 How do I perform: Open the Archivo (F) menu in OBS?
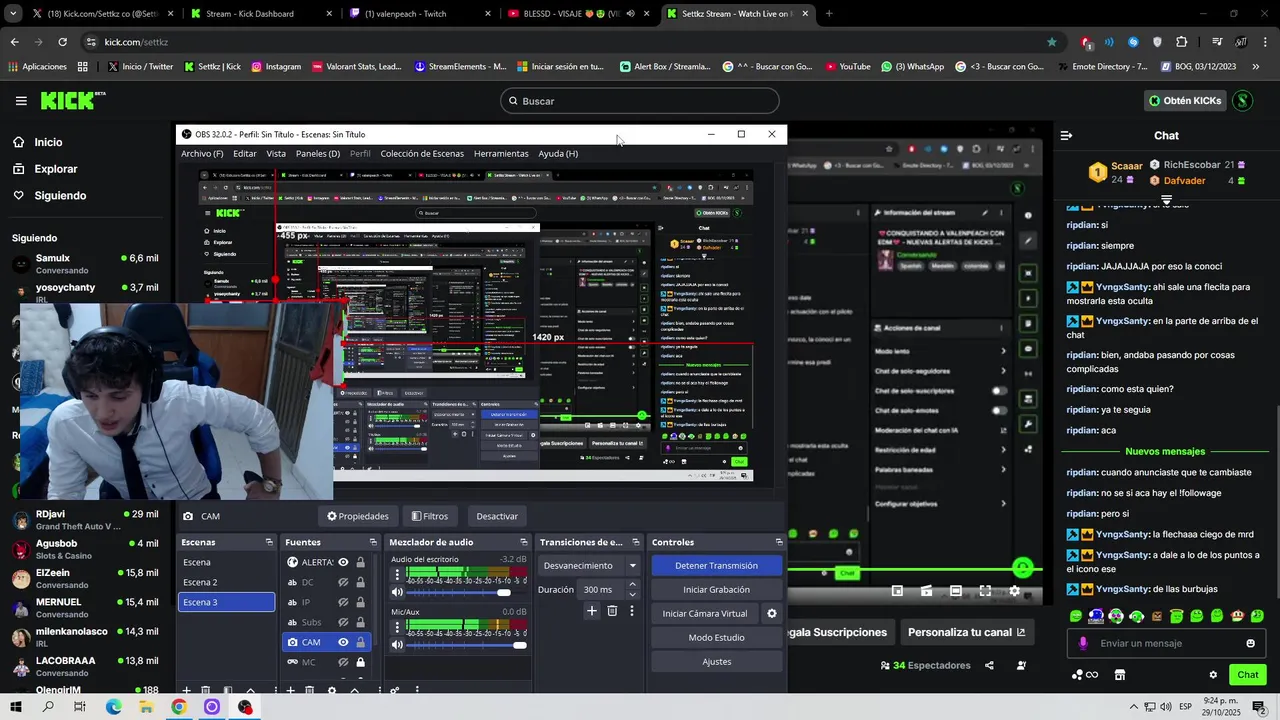pyautogui.click(x=202, y=154)
